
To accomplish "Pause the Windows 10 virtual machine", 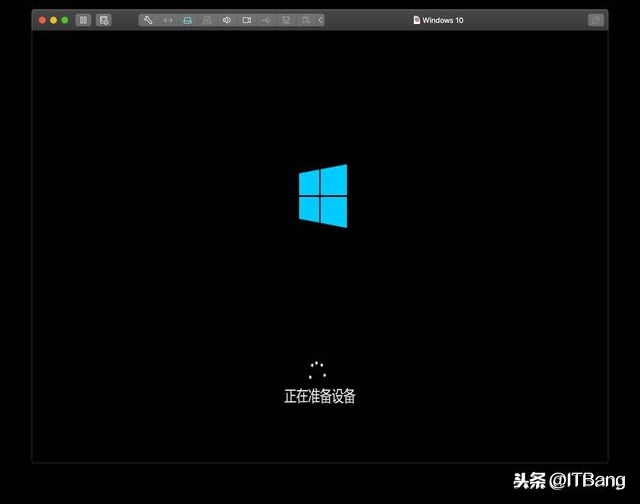I will [x=83, y=20].
